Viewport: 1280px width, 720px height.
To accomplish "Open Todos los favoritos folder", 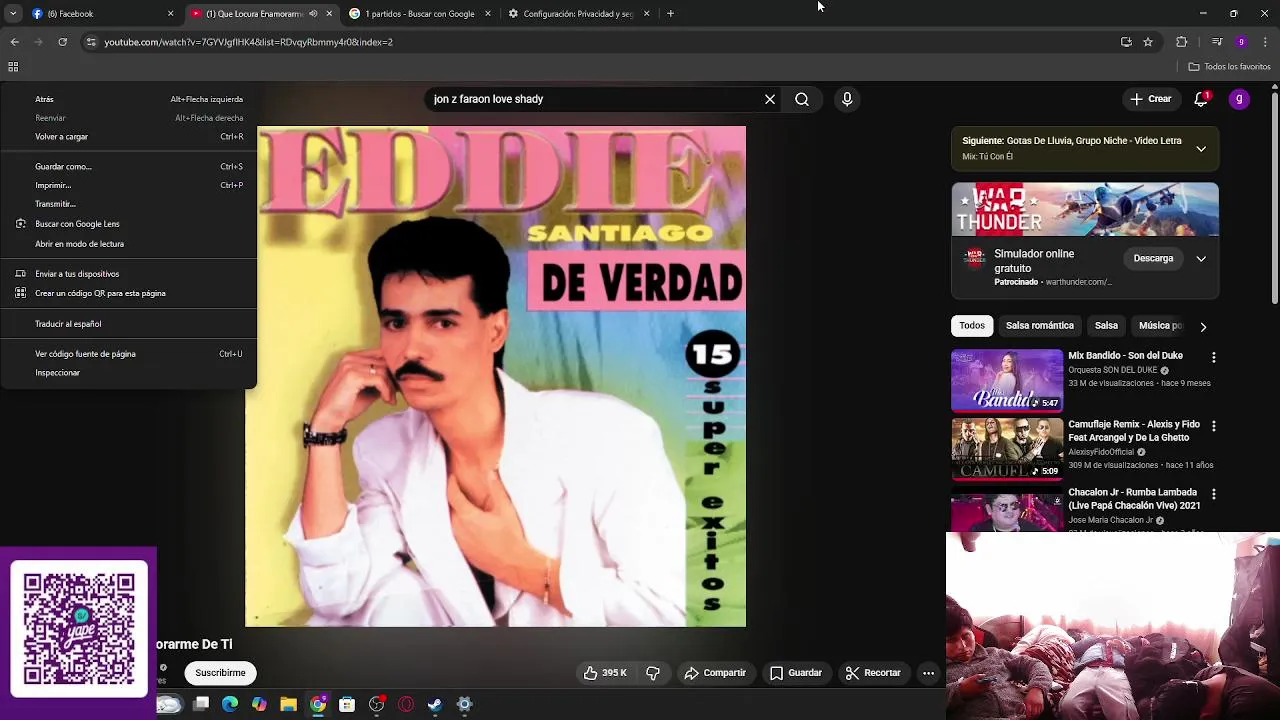I will coord(1229,67).
